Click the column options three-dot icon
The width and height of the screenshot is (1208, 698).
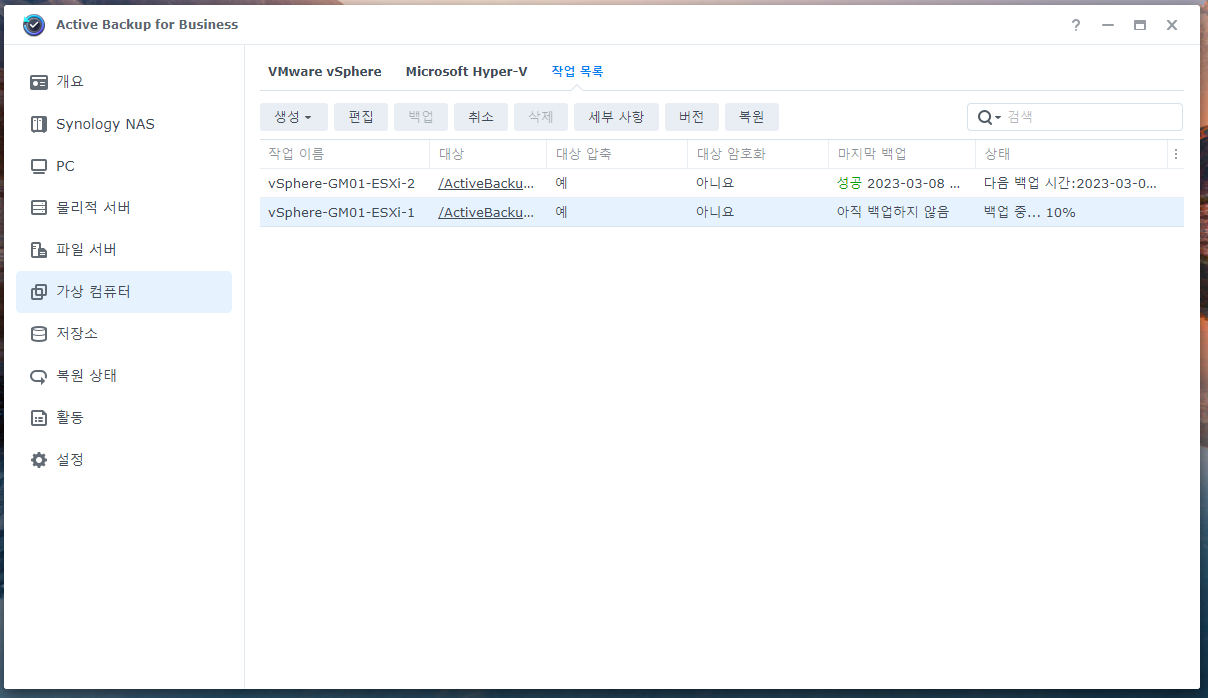[x=1176, y=154]
